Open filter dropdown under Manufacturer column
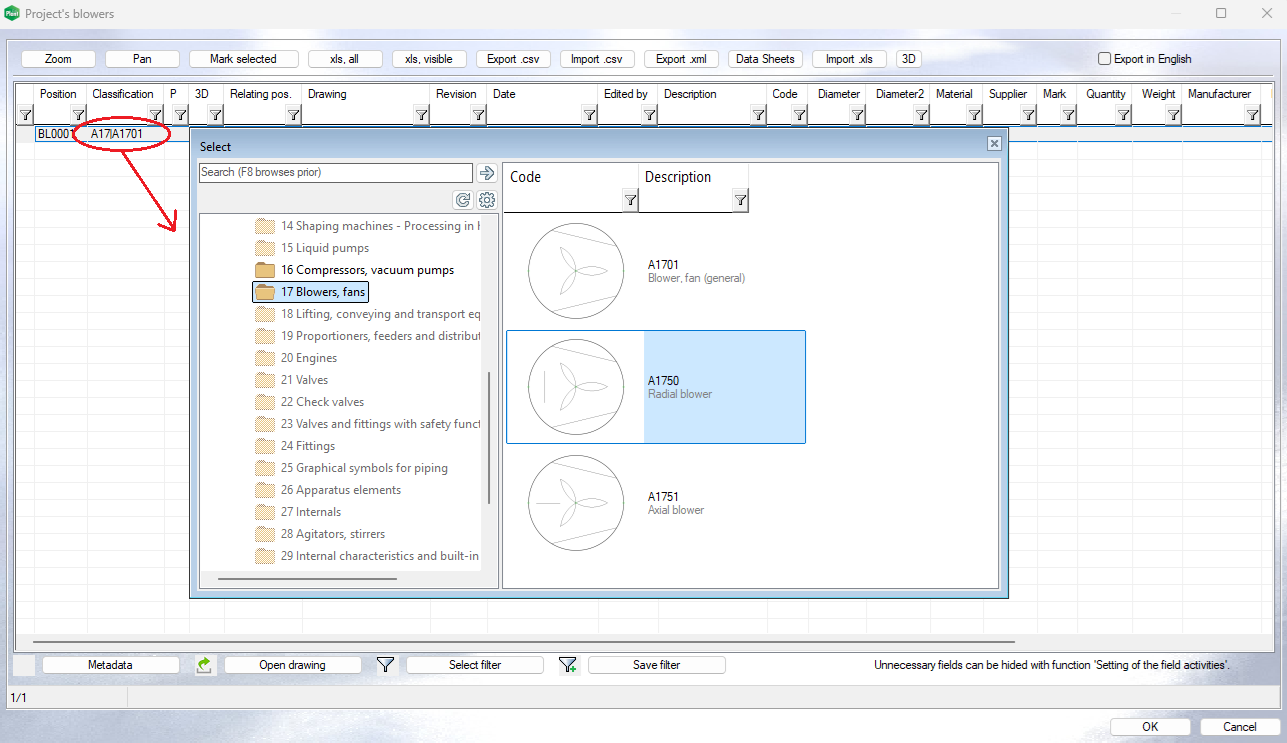 tap(1252, 115)
